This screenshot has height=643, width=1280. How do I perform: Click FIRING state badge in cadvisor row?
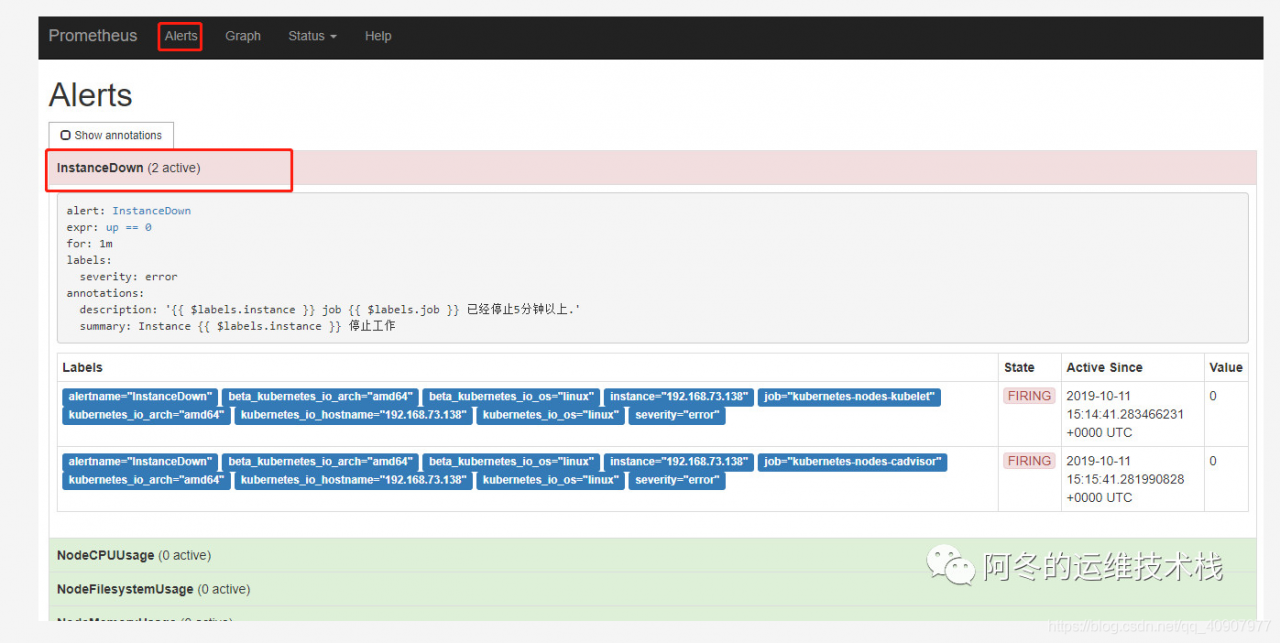(x=1029, y=461)
